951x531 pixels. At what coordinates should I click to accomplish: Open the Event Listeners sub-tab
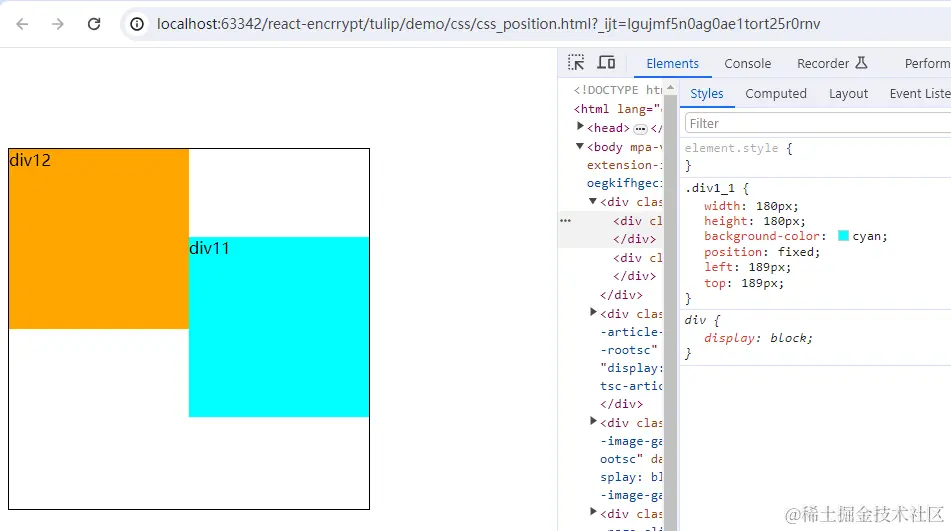click(x=919, y=94)
